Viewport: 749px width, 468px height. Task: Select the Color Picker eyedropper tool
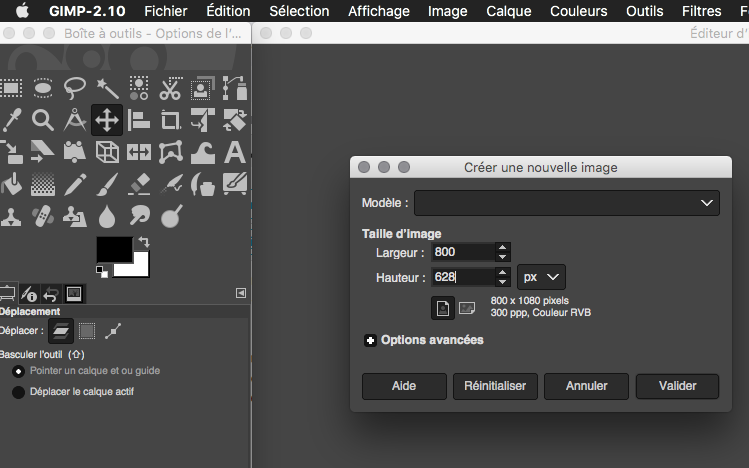point(11,120)
